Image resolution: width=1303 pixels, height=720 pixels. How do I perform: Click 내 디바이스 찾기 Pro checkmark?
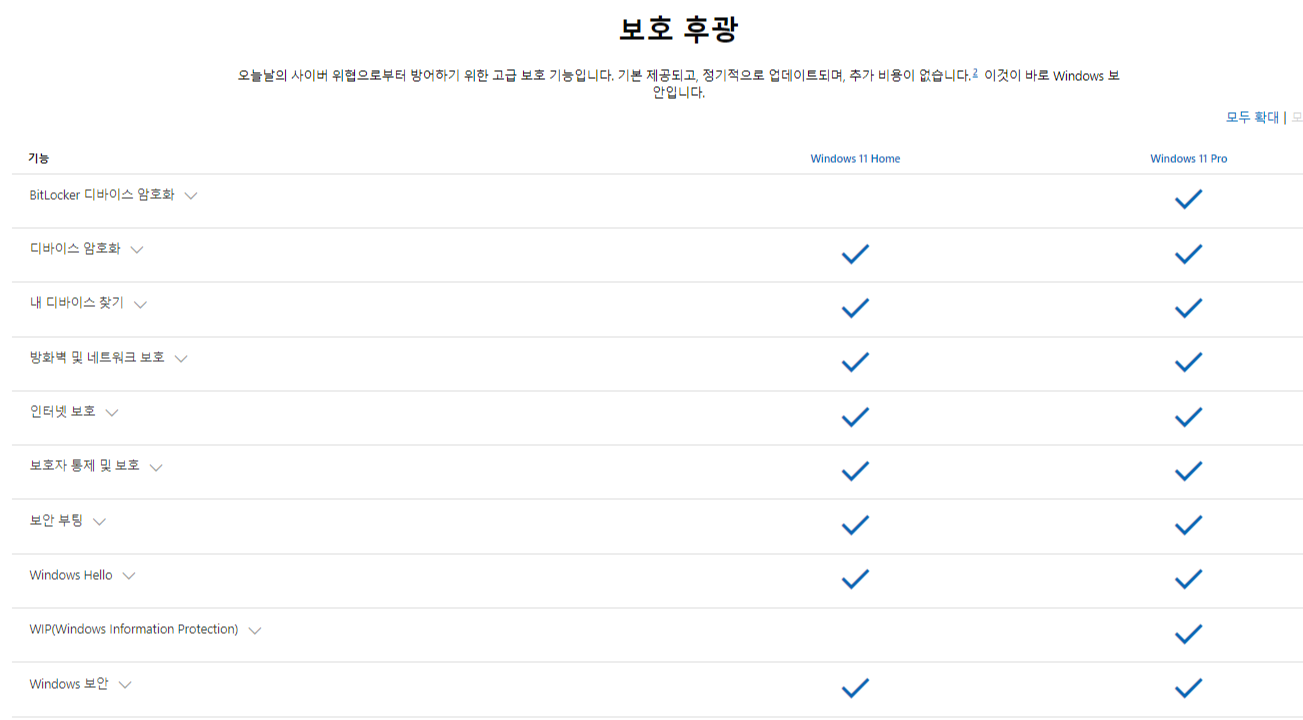tap(1188, 308)
